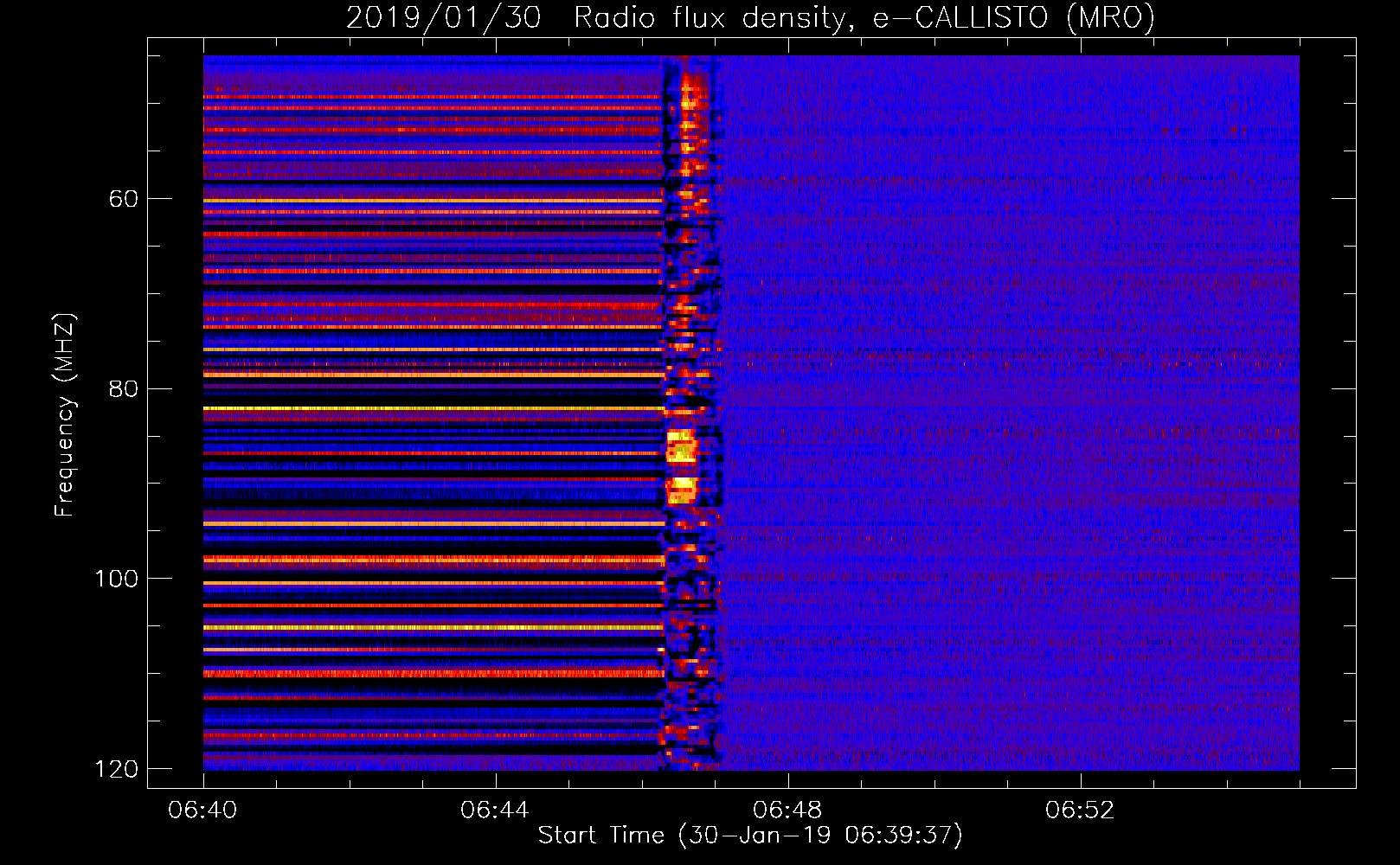Click the 120 frequency tick label
The width and height of the screenshot is (1400, 865).
pyautogui.click(x=116, y=768)
